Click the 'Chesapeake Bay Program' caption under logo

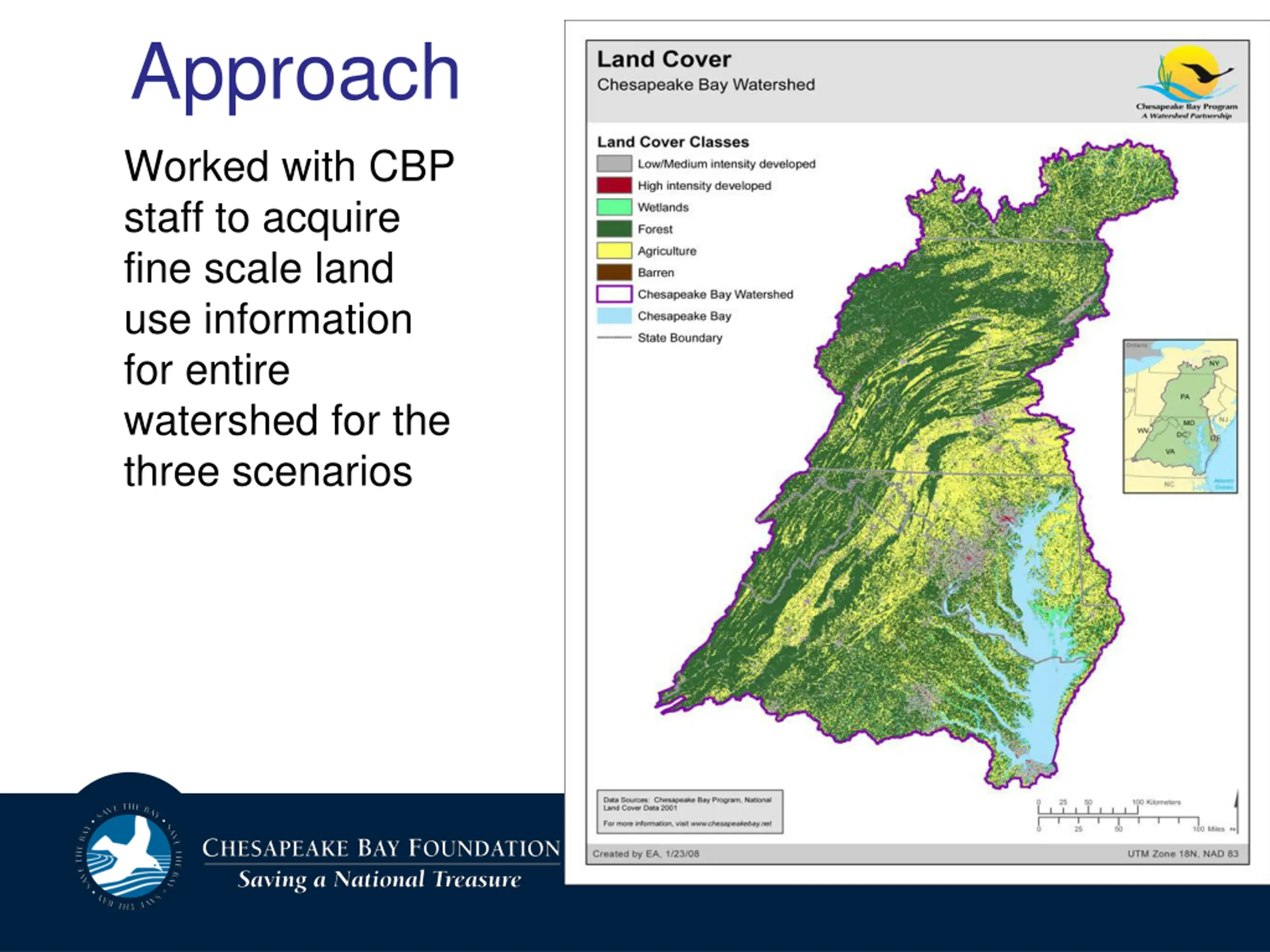point(1187,107)
